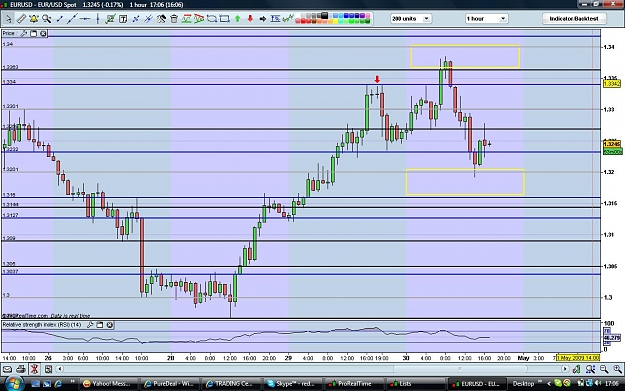Close the Price panel
Image resolution: width=625 pixels, height=391 pixels.
(x=43, y=33)
